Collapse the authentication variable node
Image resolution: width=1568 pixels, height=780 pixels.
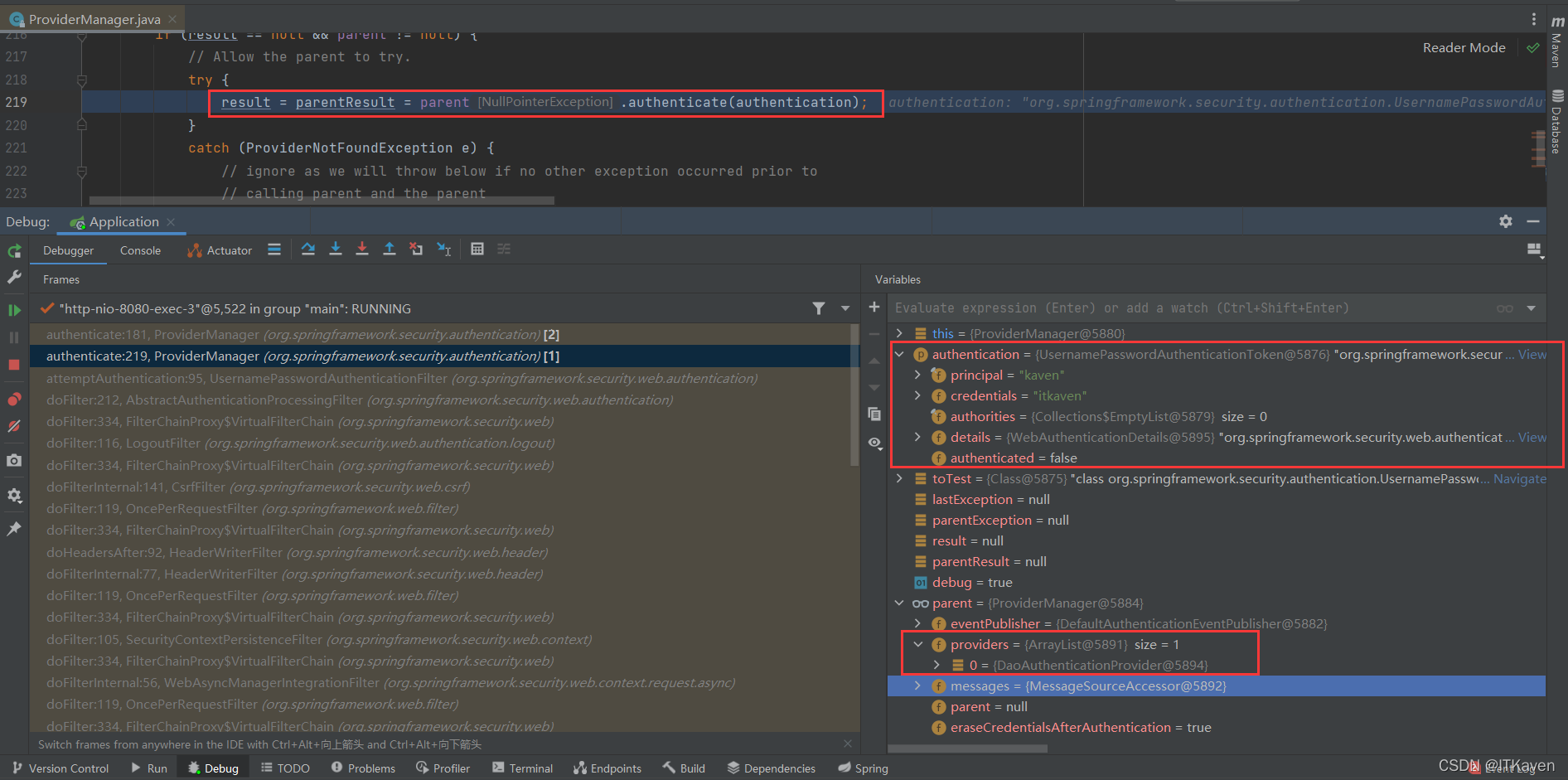[899, 354]
